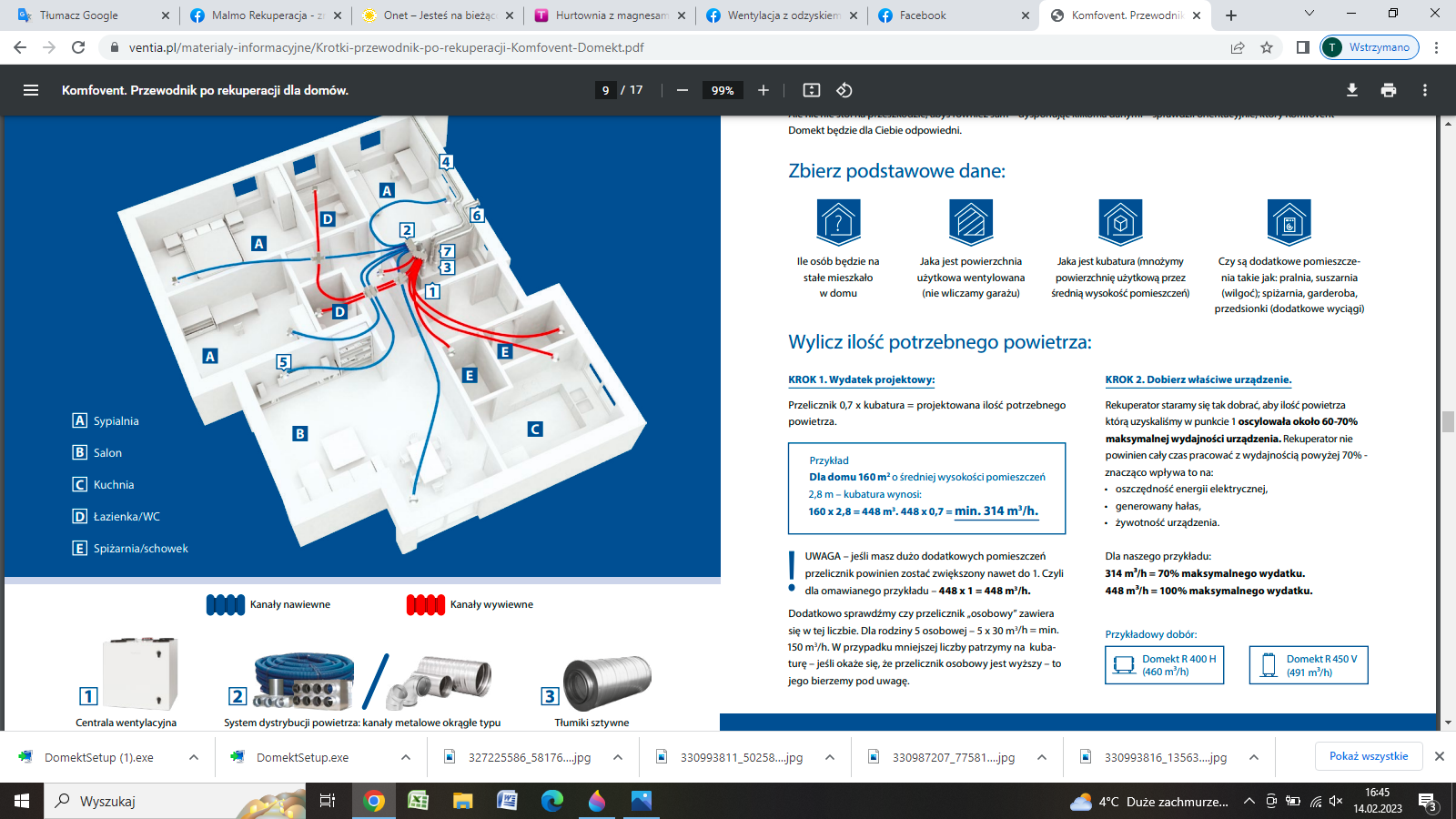Click the PDF zoom in plus button
The width and height of the screenshot is (1456, 819).
pos(763,90)
